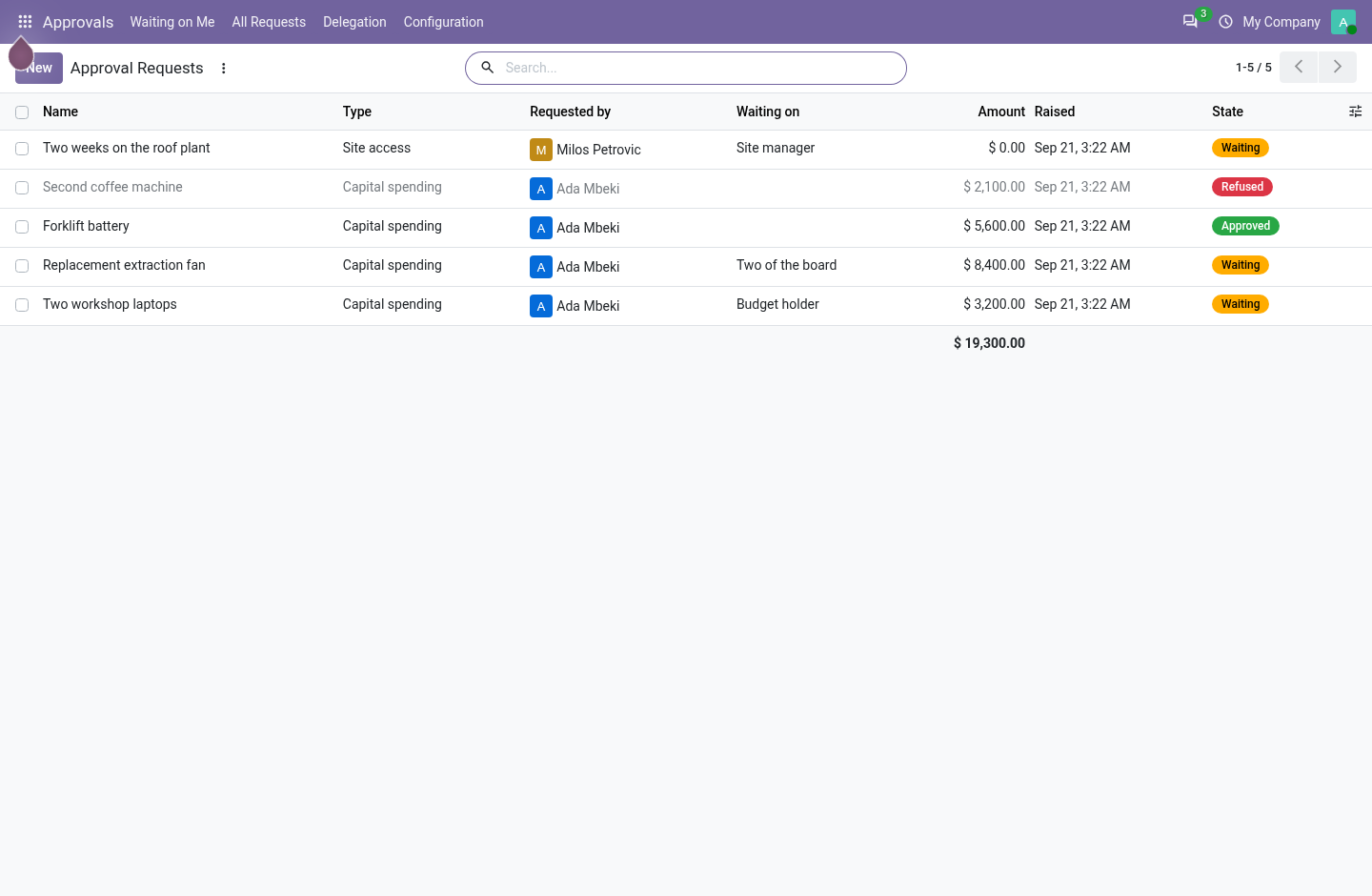
Task: Go to next page of records
Action: (1338, 67)
